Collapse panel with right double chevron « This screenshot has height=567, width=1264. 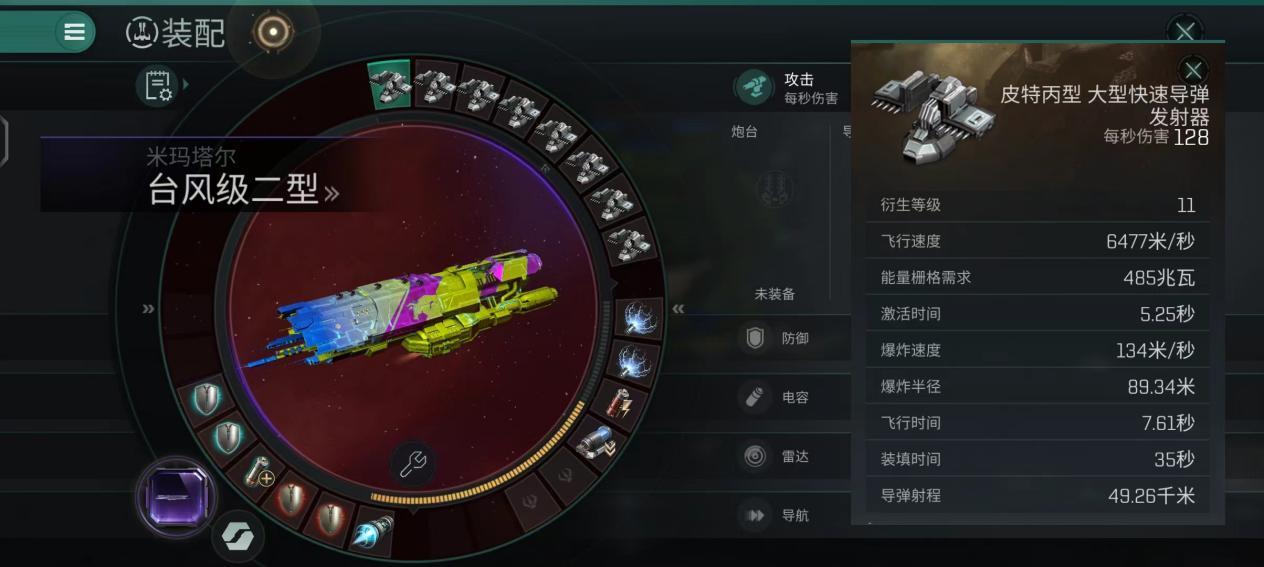(x=678, y=308)
